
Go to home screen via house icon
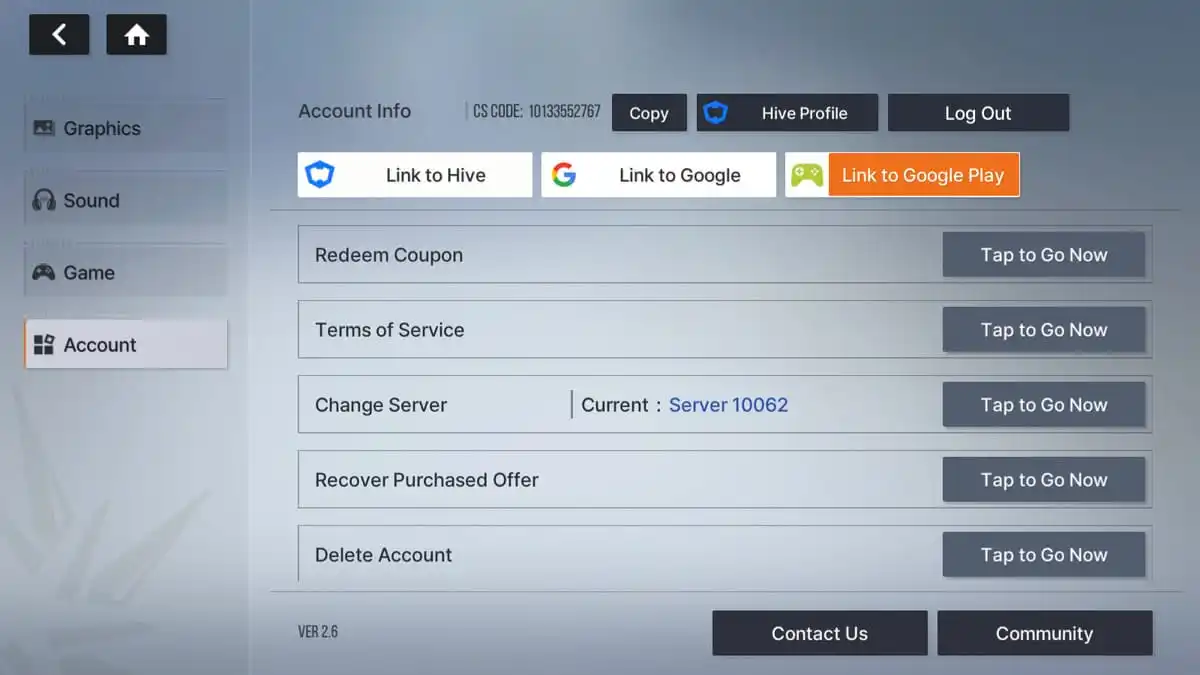point(136,35)
